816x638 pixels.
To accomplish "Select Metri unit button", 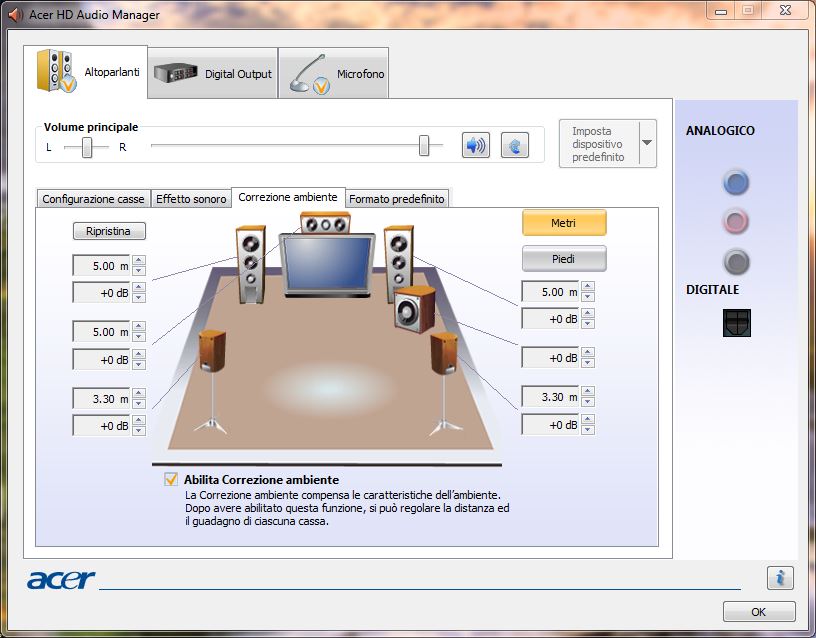I will tap(564, 223).
